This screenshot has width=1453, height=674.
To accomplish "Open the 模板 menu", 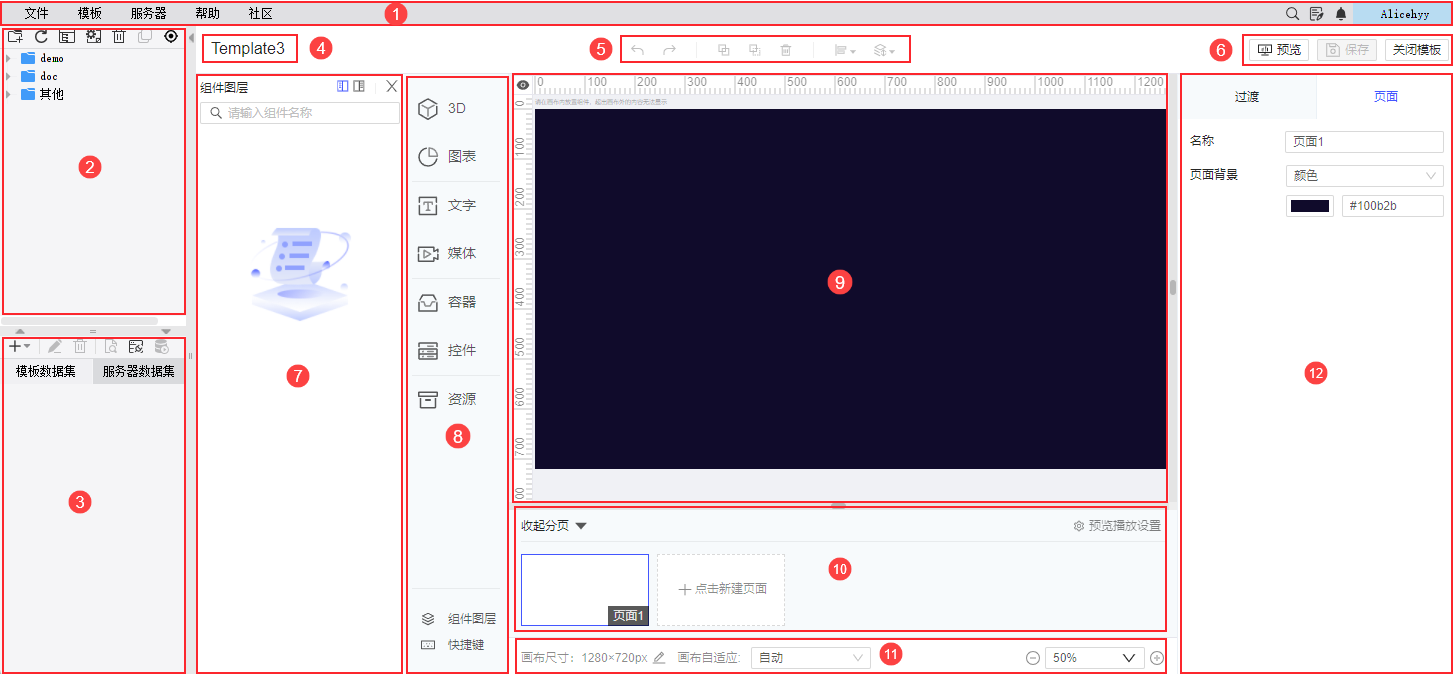I will point(90,14).
